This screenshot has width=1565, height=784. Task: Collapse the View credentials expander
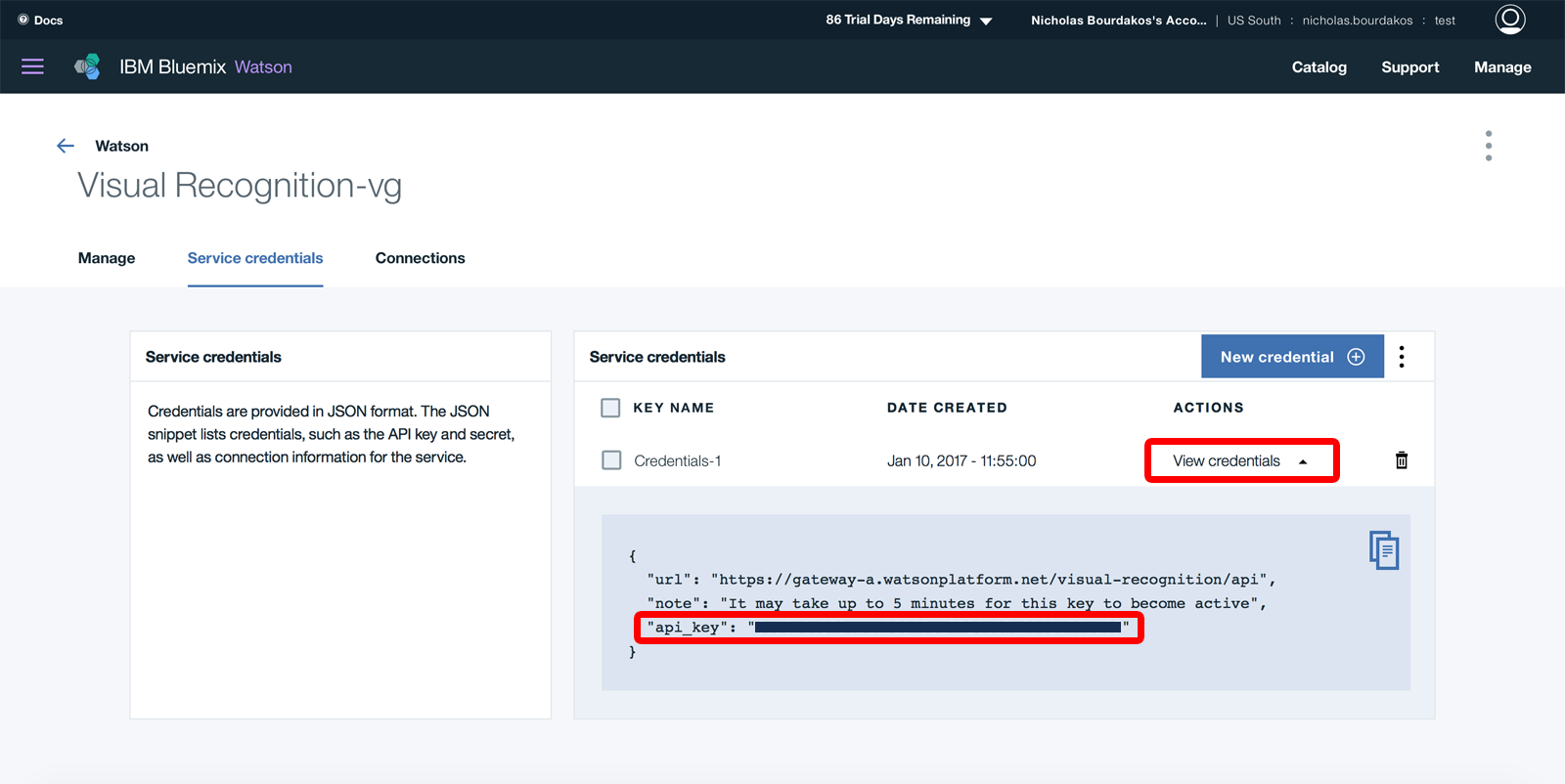[x=1241, y=461]
